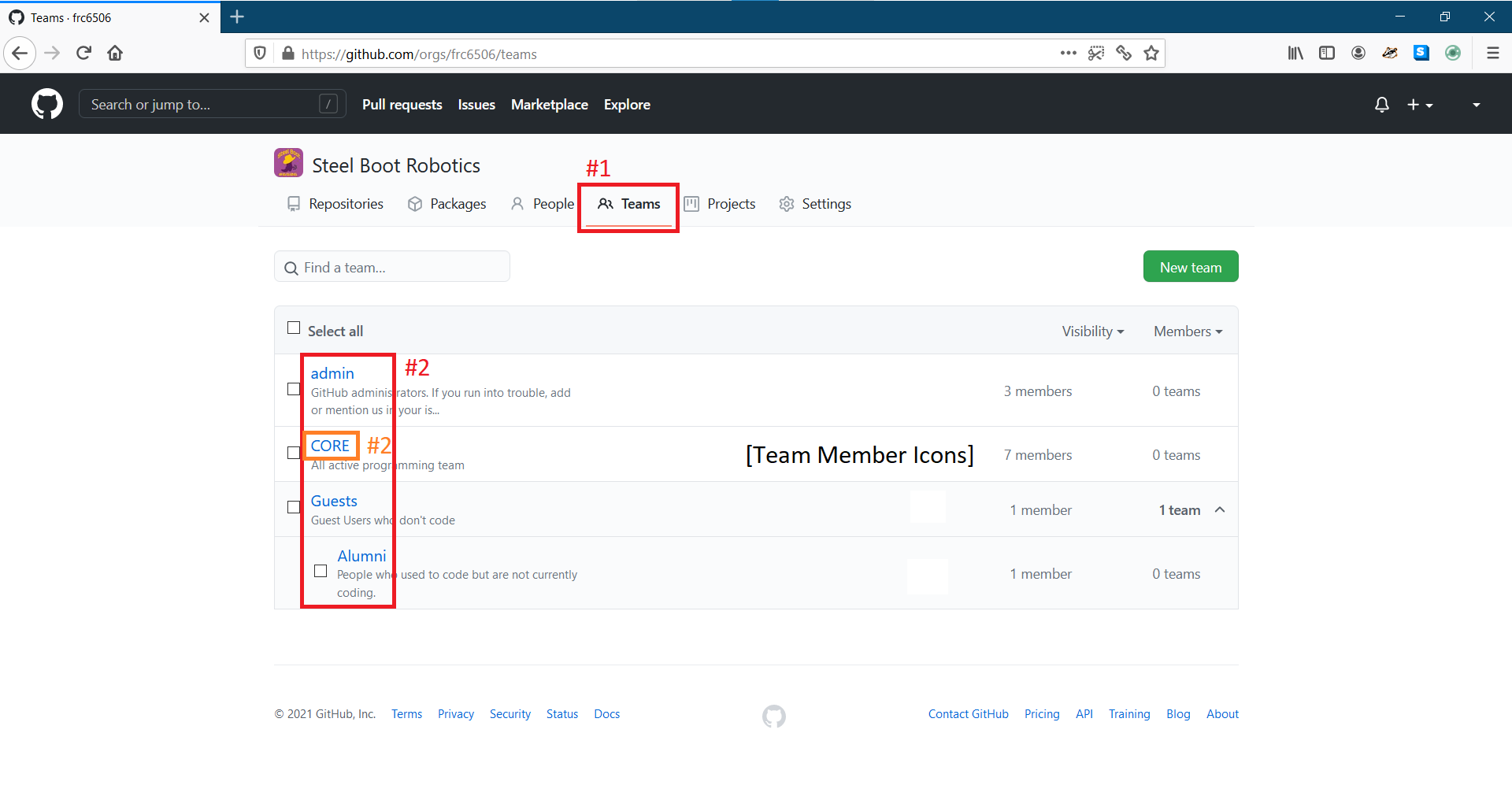Open the Alumni team link
The height and width of the screenshot is (811, 1512).
361,556
